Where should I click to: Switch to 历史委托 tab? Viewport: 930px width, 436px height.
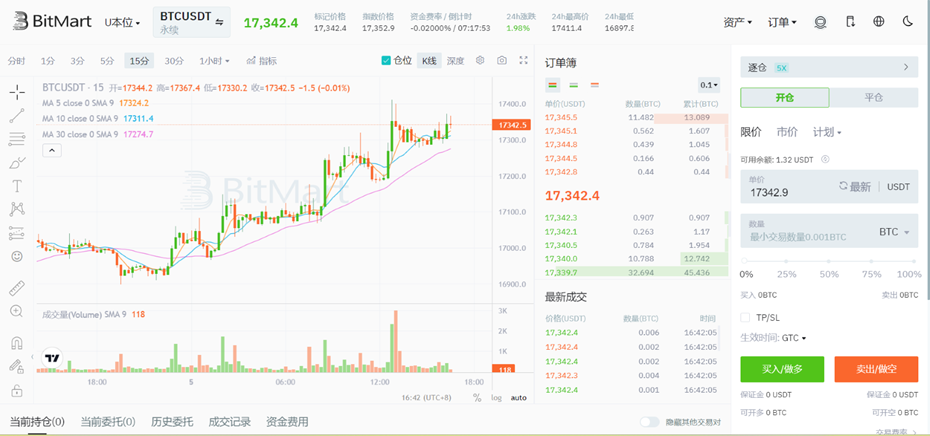(172, 422)
